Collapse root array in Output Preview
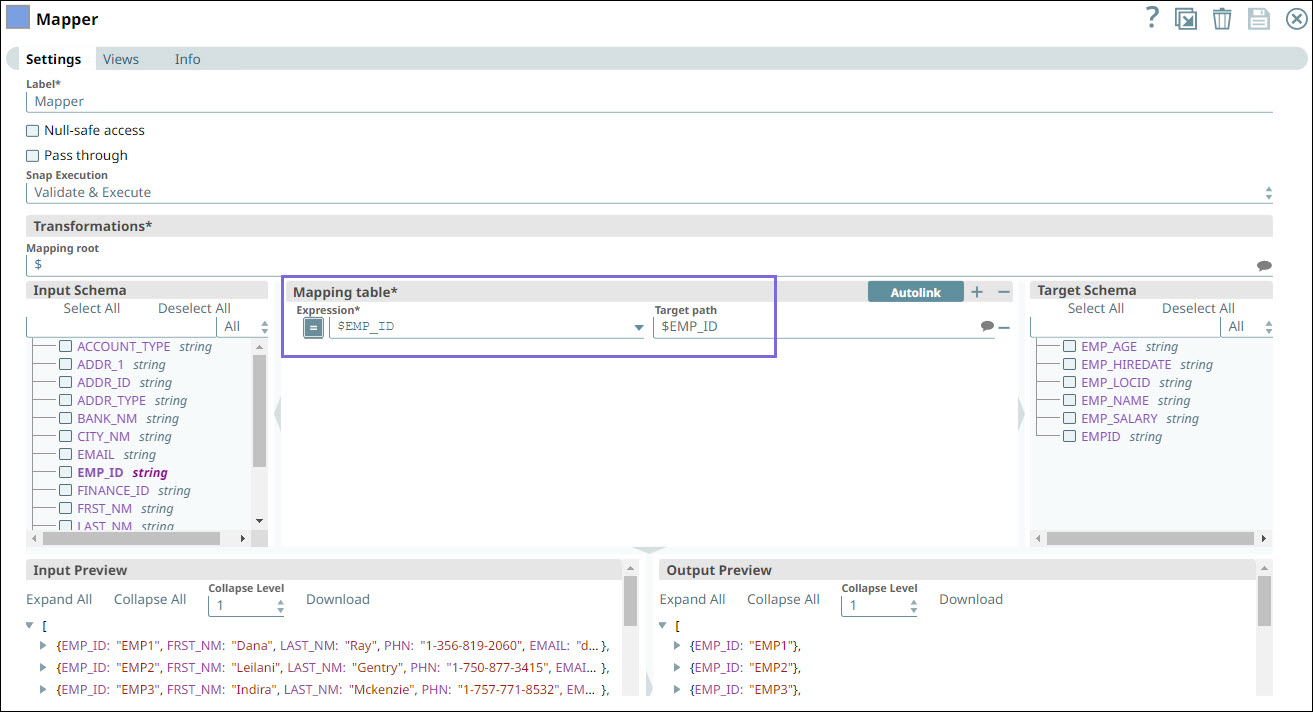The image size is (1313, 712). click(664, 625)
